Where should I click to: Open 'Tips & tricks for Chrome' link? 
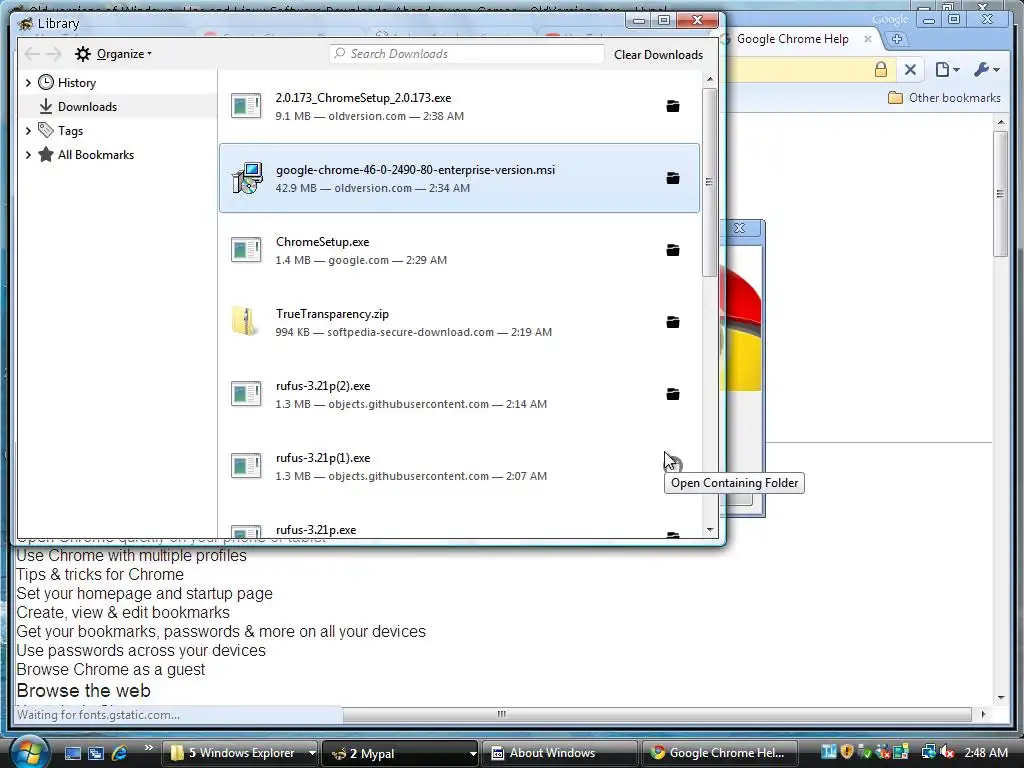click(x=100, y=575)
